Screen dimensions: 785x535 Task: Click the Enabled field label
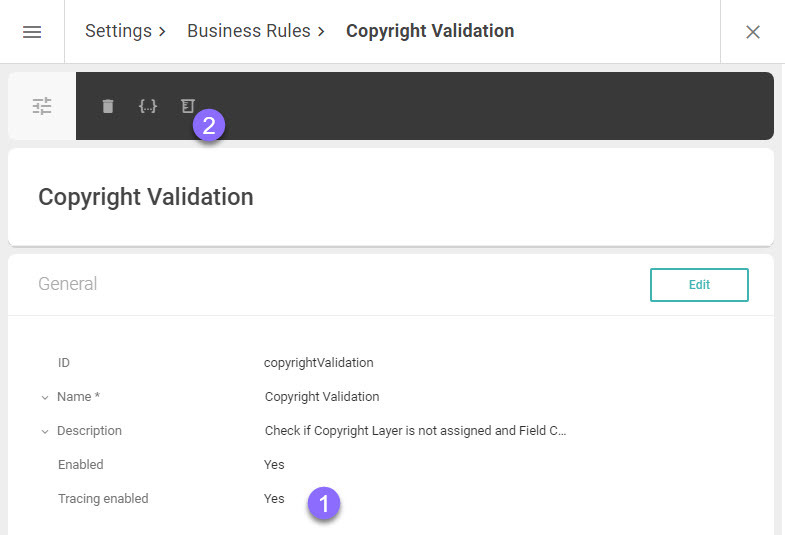pos(81,464)
